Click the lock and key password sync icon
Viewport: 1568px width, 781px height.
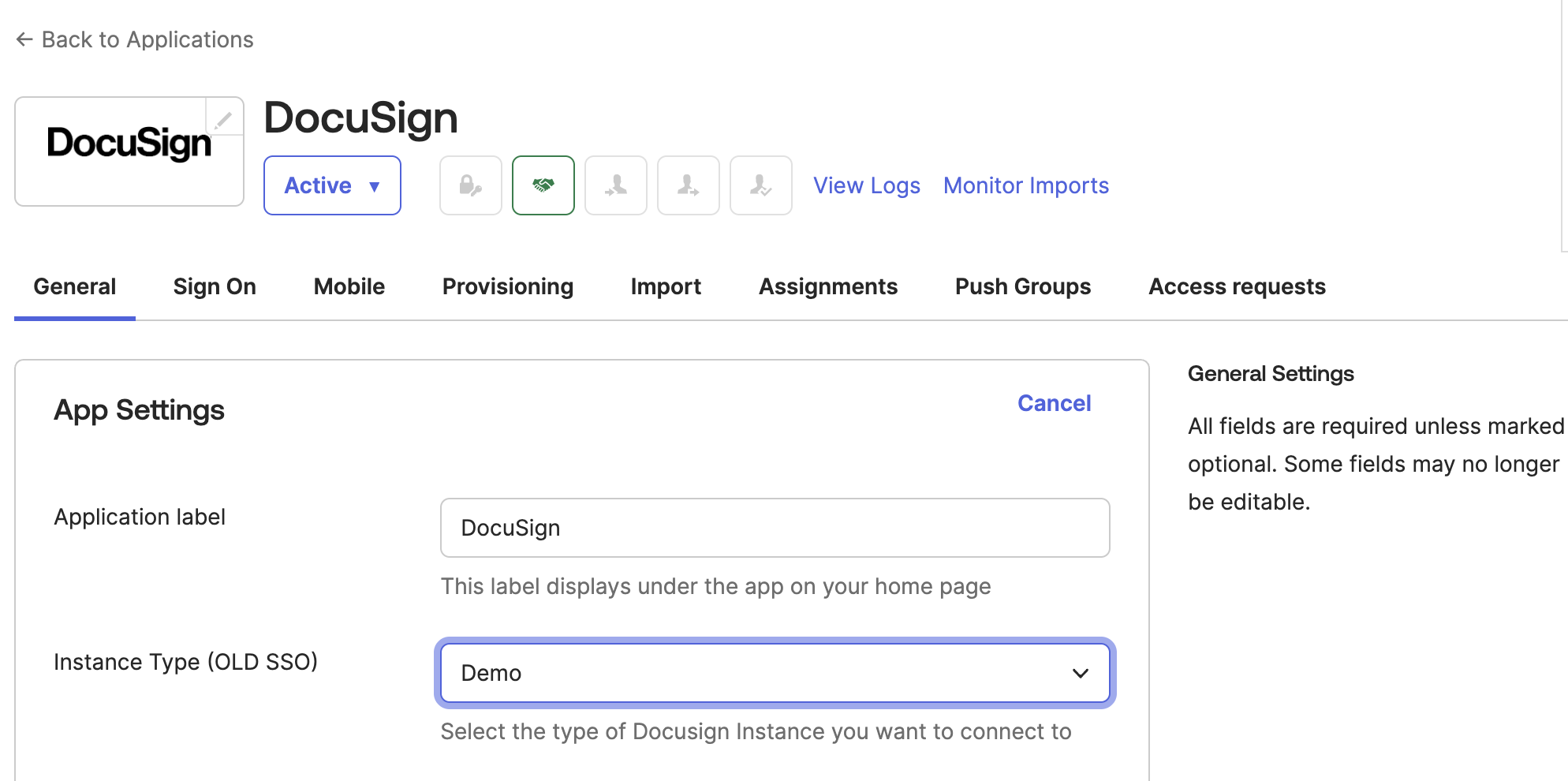[x=471, y=185]
